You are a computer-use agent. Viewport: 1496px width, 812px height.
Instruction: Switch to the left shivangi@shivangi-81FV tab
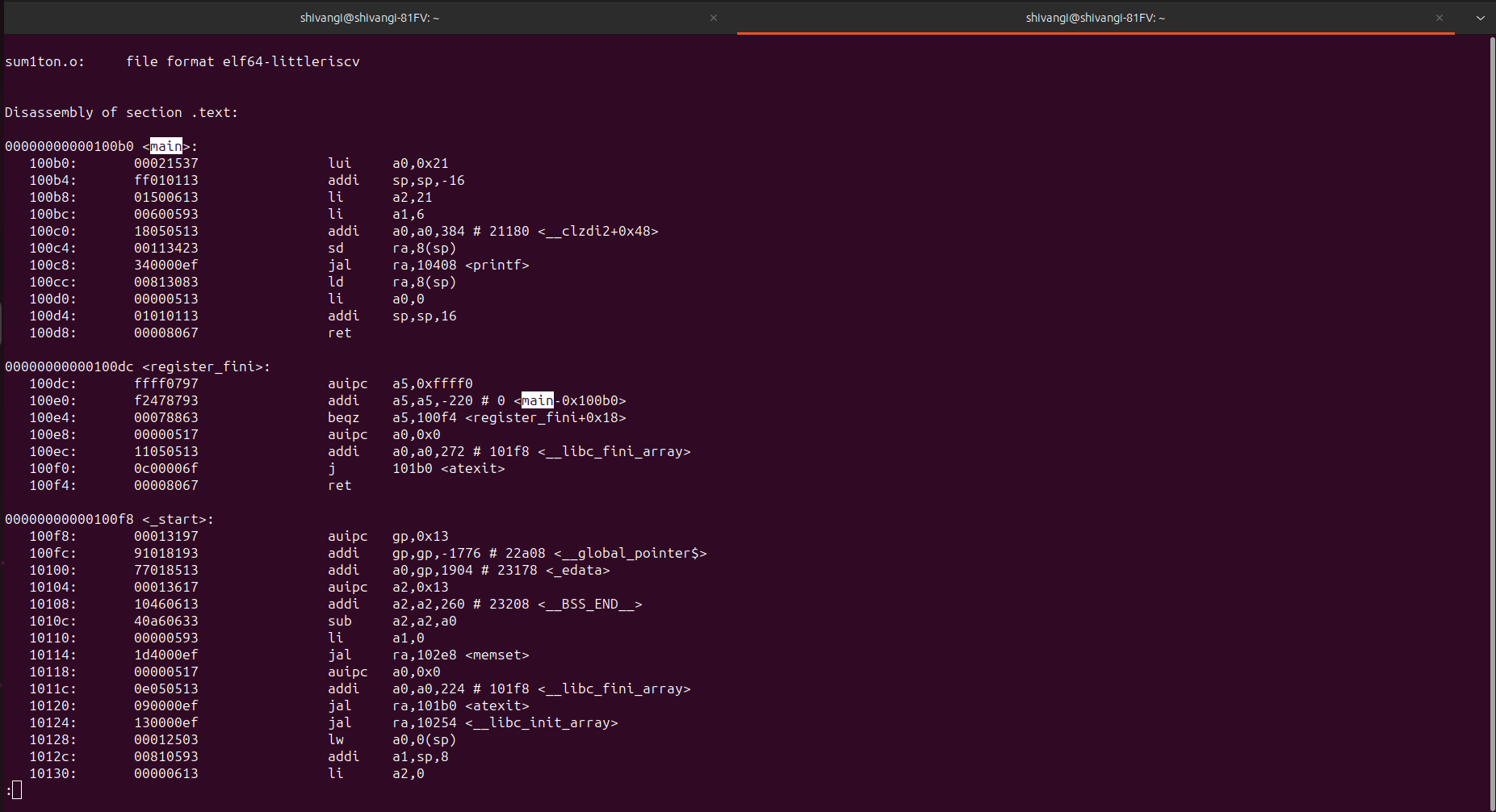coord(370,17)
